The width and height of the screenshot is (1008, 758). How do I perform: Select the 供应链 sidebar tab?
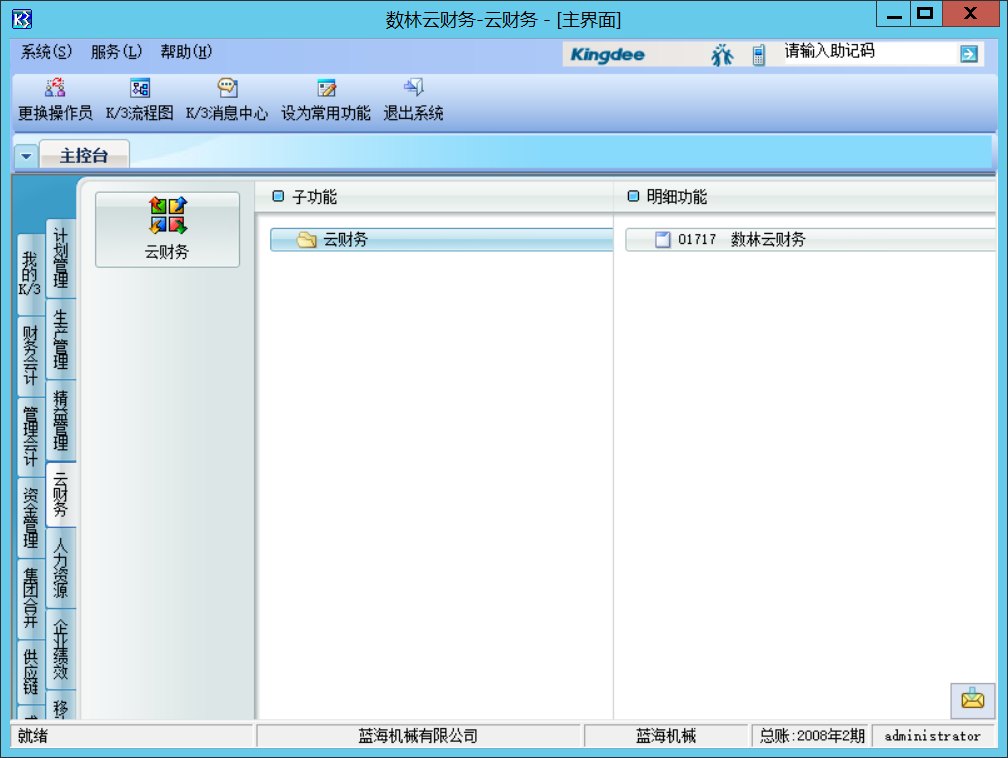tap(30, 672)
